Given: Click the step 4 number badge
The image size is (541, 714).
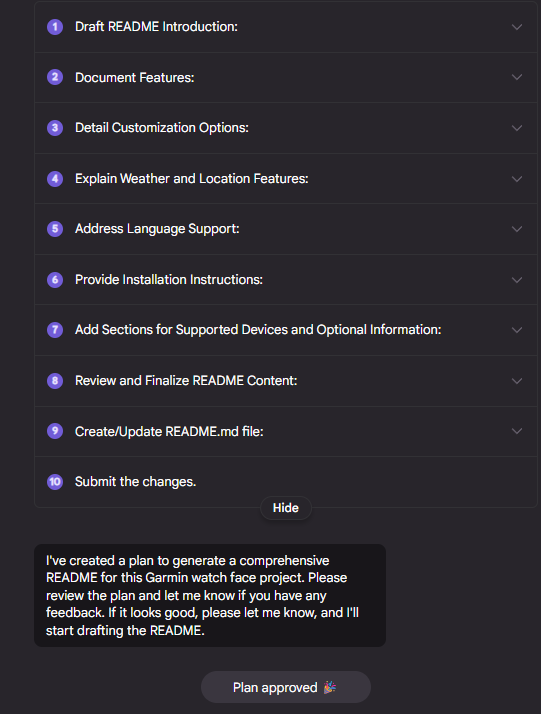Looking at the screenshot, I should 55,178.
